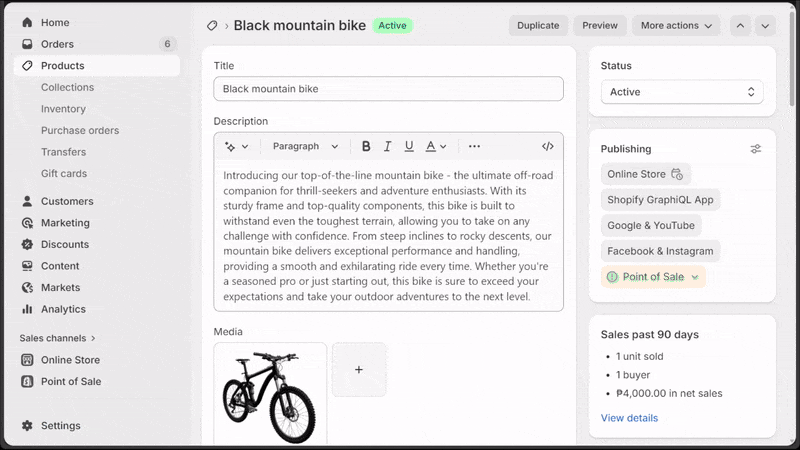Click the '₱4,000.00 in net sales' text

pos(669,393)
